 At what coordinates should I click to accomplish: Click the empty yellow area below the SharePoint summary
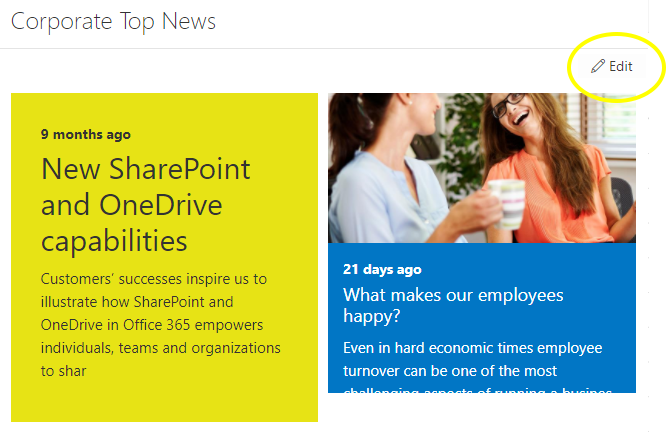pos(164,400)
